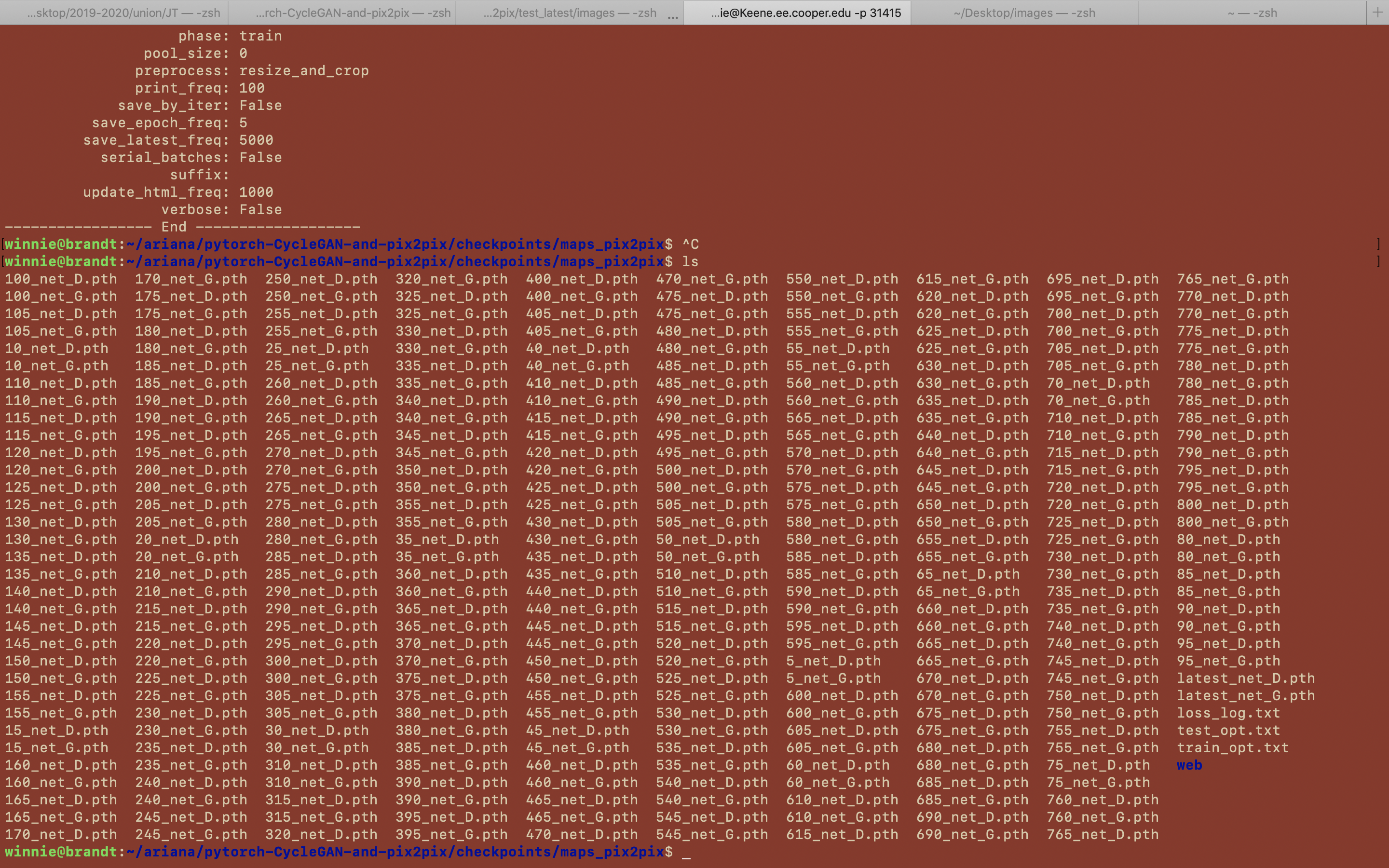Click the 765_net_D.pth file name

[1103, 834]
